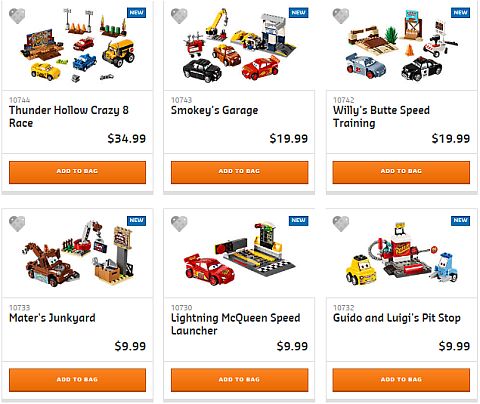
Task: Mark Guido and Luigi's Pit Stop as favorite
Action: point(341,223)
